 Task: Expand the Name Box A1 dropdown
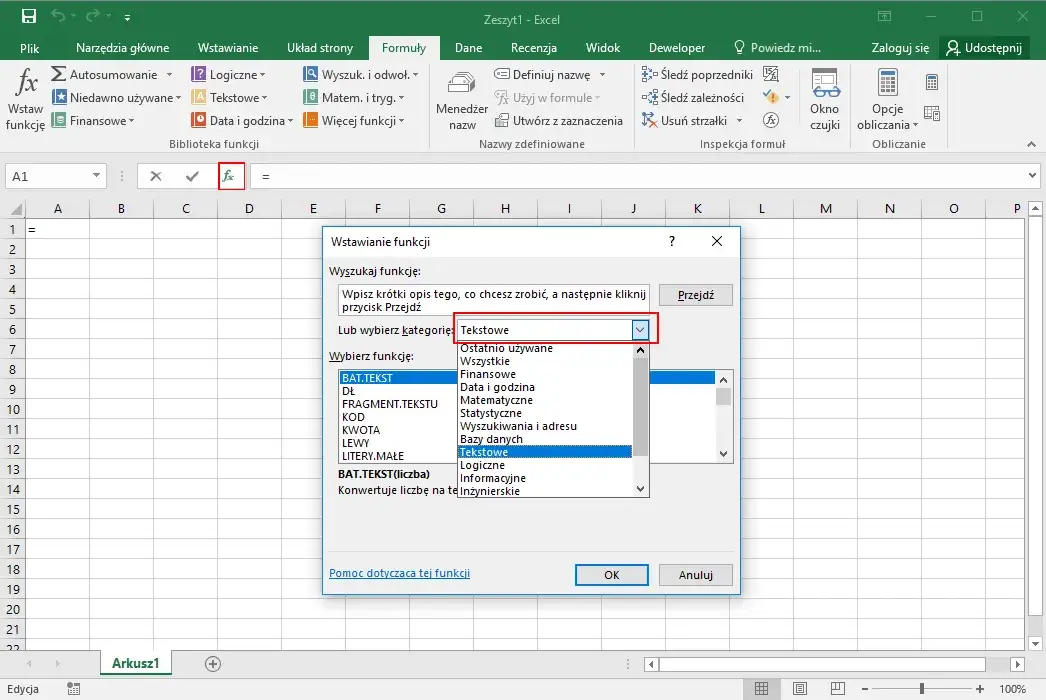pyautogui.click(x=96, y=176)
